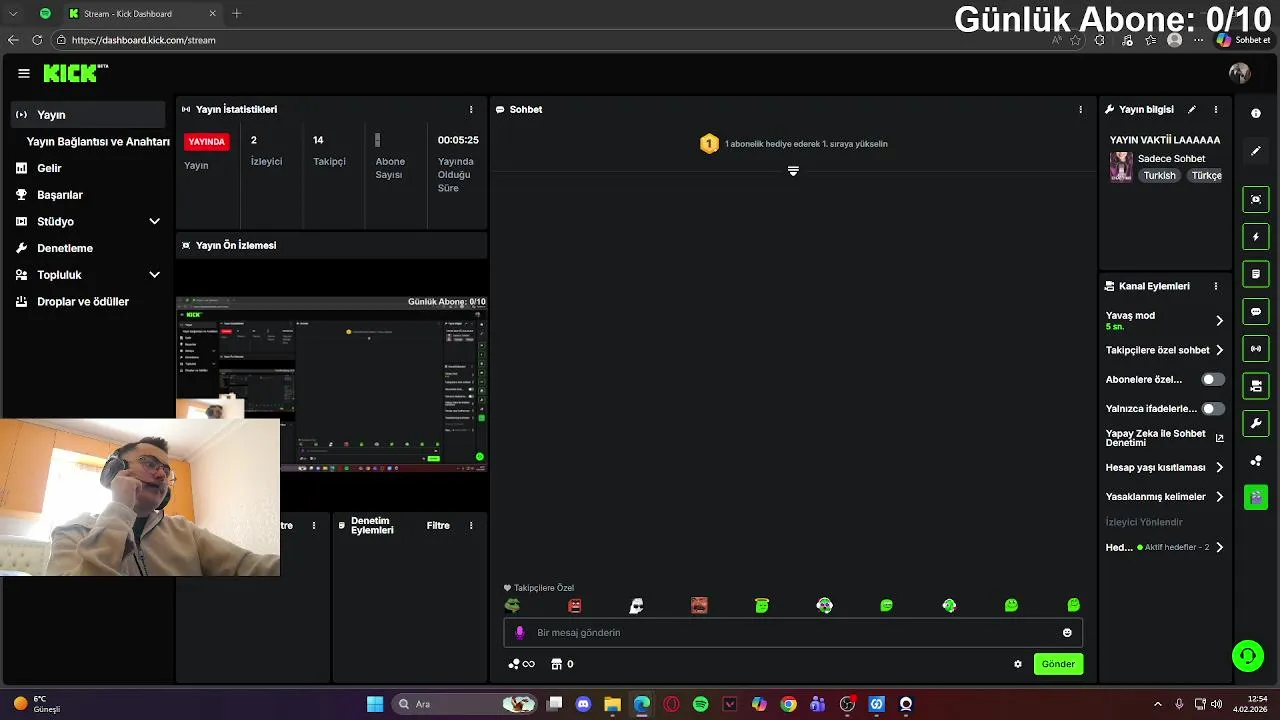Screen dimensions: 1280x720
Task: Open Yavaş mod slow mode settings arrow
Action: [x=1219, y=321]
